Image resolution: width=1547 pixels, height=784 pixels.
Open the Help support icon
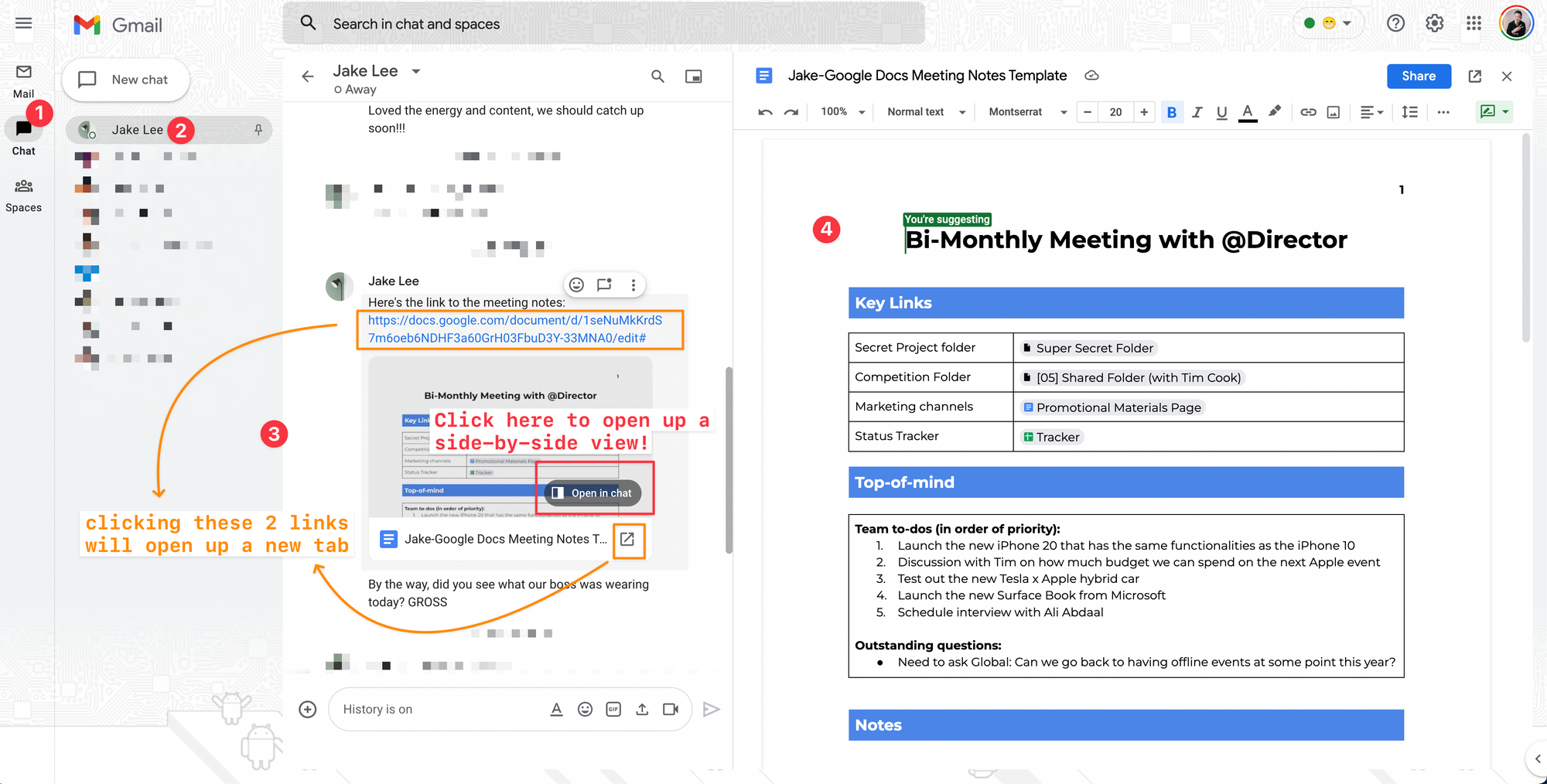click(1395, 23)
